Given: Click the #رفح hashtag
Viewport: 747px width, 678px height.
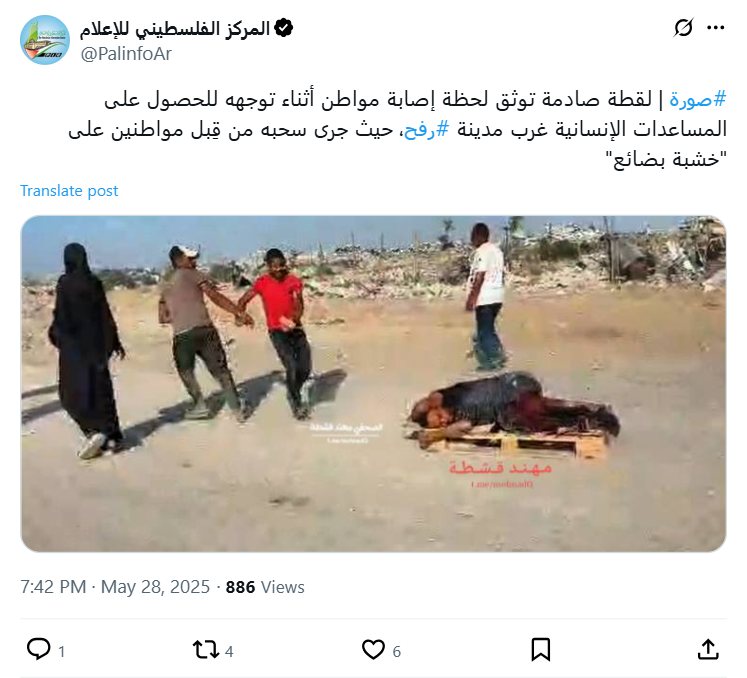Looking at the screenshot, I should pyautogui.click(x=427, y=130).
